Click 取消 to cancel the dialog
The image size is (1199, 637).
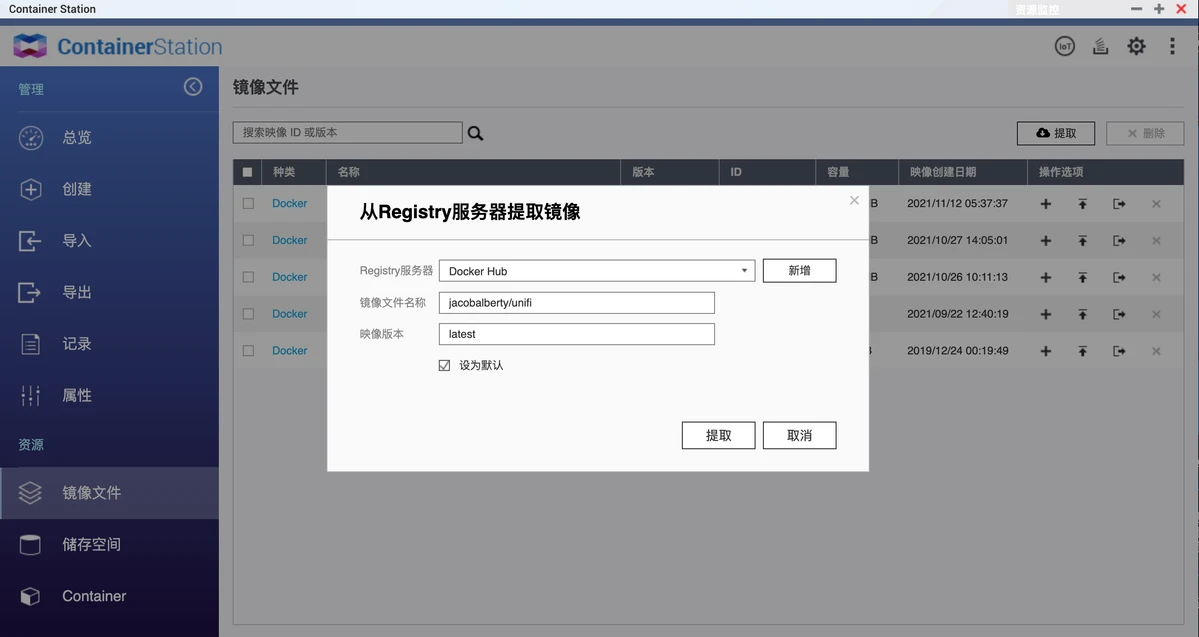pyautogui.click(x=799, y=435)
